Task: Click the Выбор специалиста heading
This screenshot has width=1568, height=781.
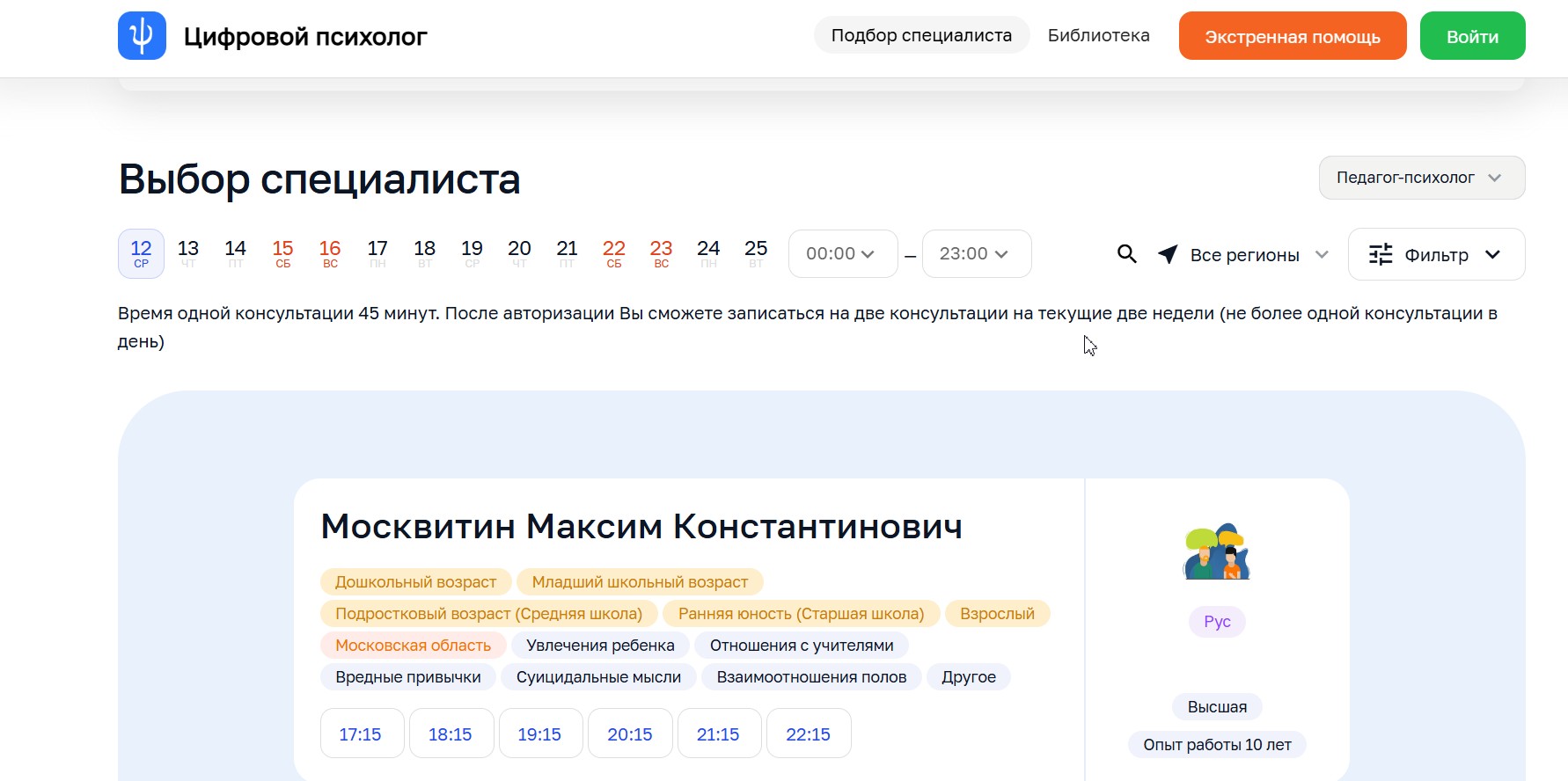Action: tap(319, 179)
